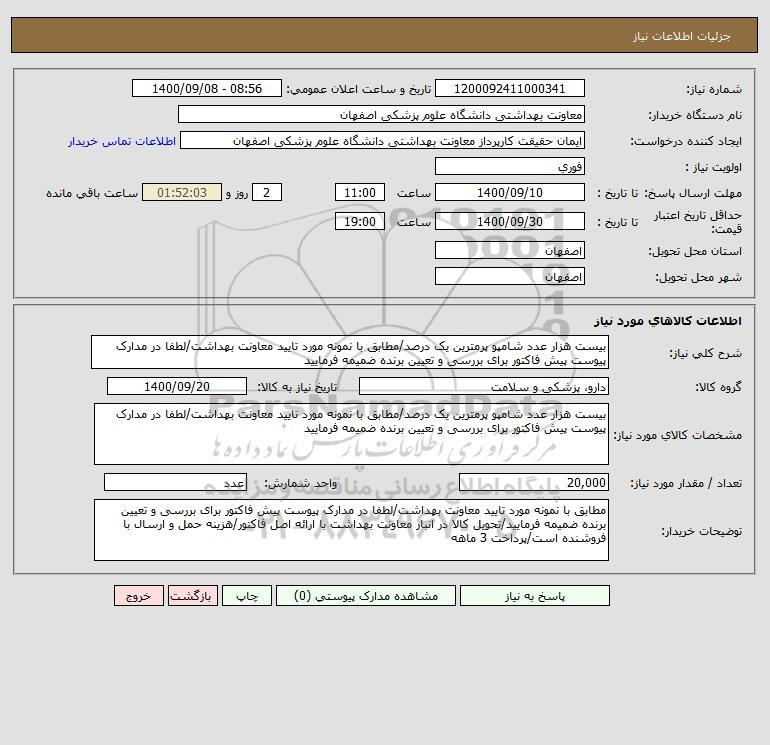770x745 pixels.
Task: Click the quantity field 20,000
Action: pos(534,482)
